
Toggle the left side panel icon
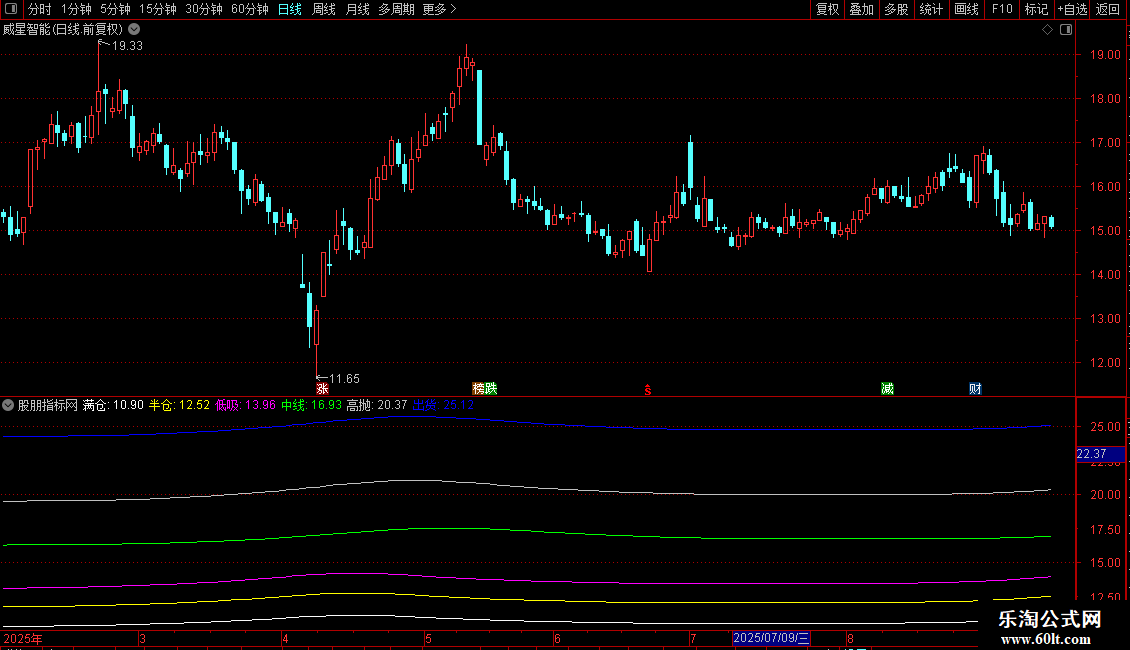12,9
